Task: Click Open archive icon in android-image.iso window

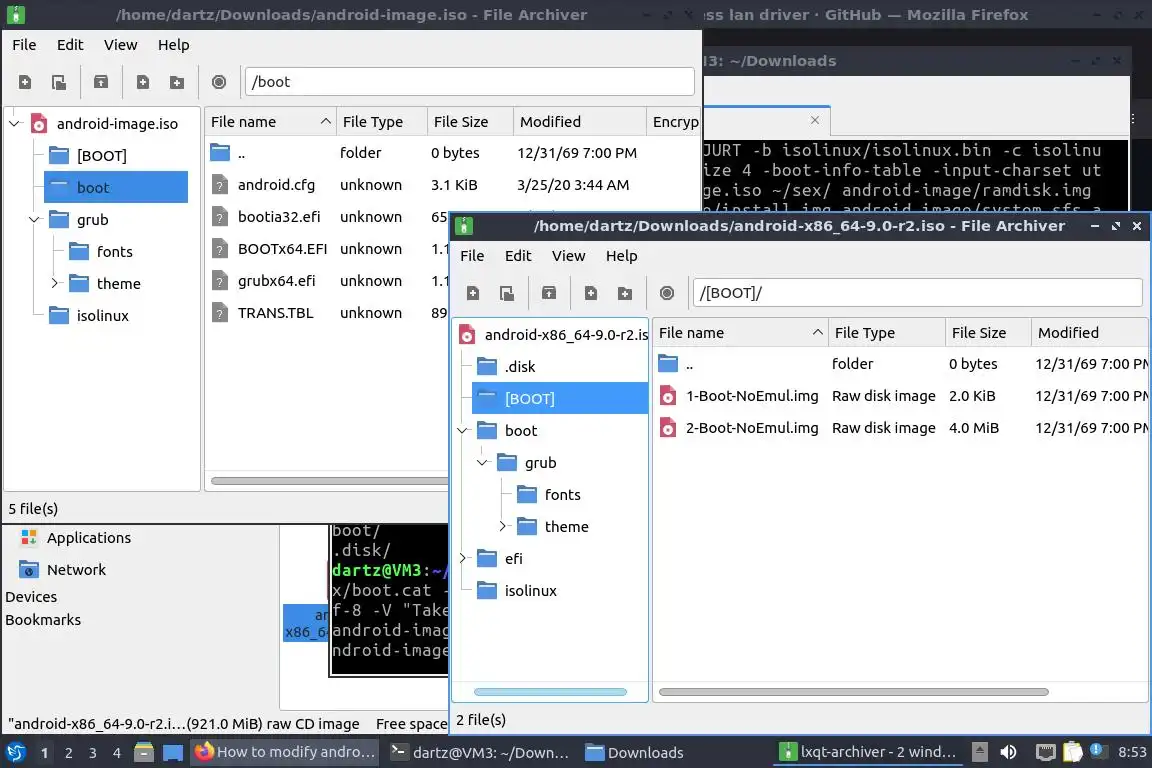Action: [x=59, y=82]
